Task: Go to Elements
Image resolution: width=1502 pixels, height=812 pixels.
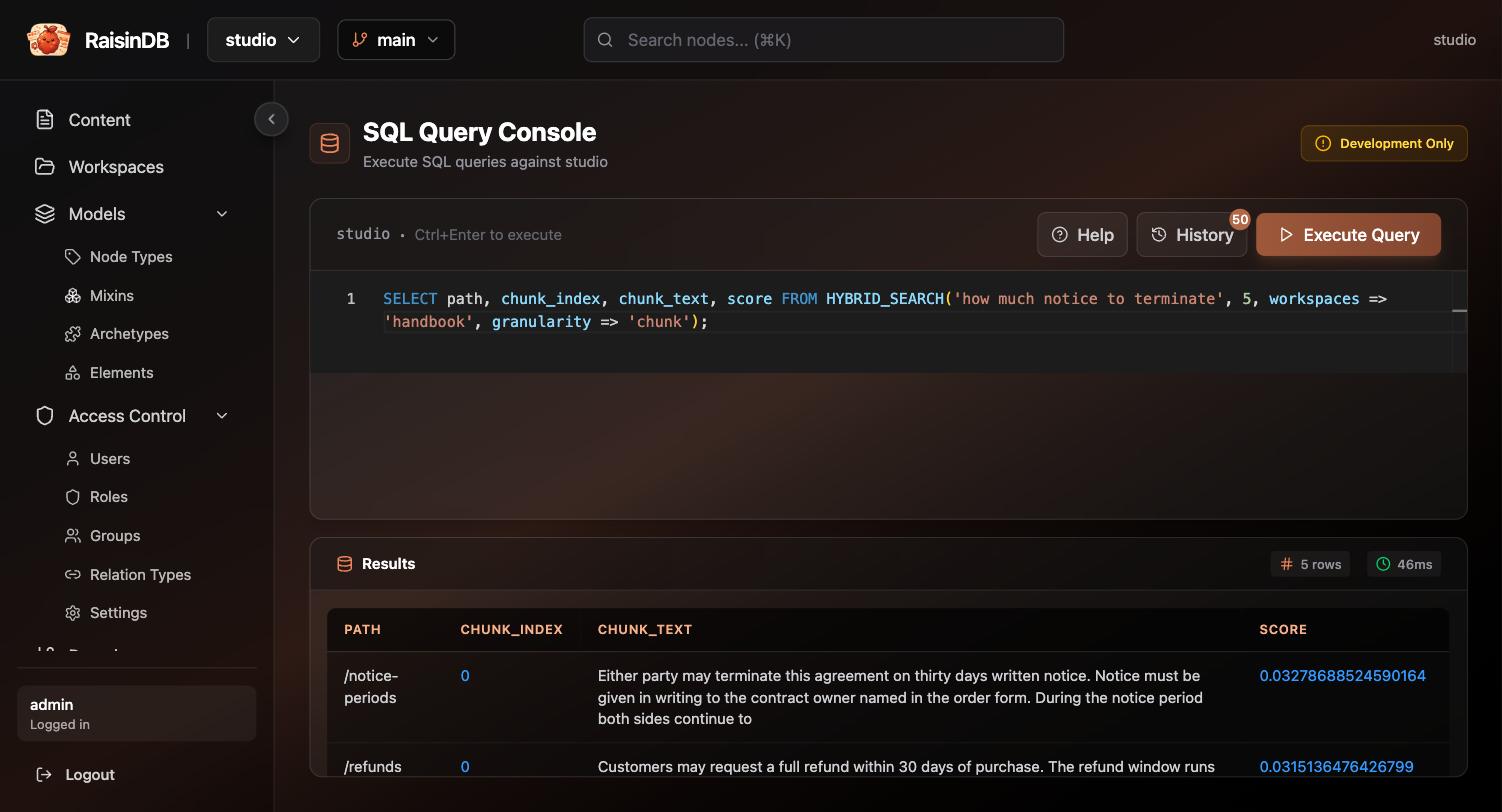Action: pyautogui.click(x=121, y=373)
